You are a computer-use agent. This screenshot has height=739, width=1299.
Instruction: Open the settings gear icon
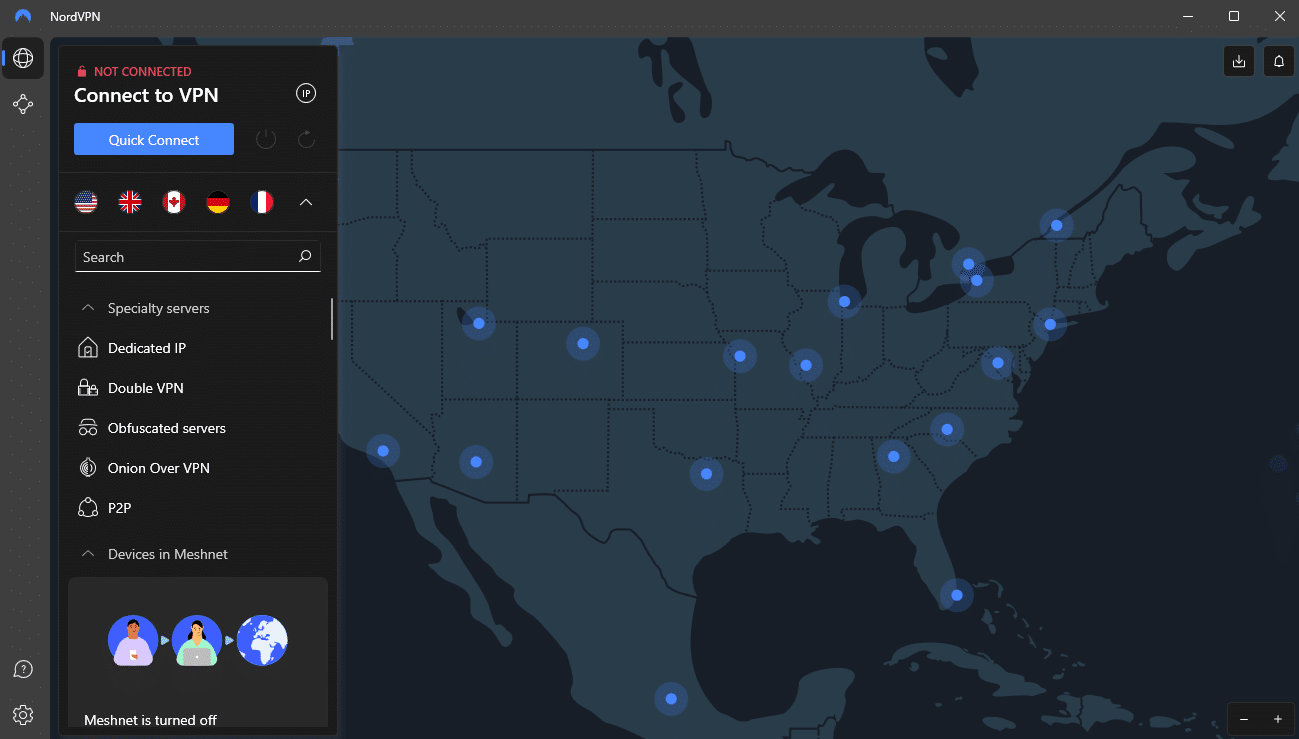click(x=23, y=715)
